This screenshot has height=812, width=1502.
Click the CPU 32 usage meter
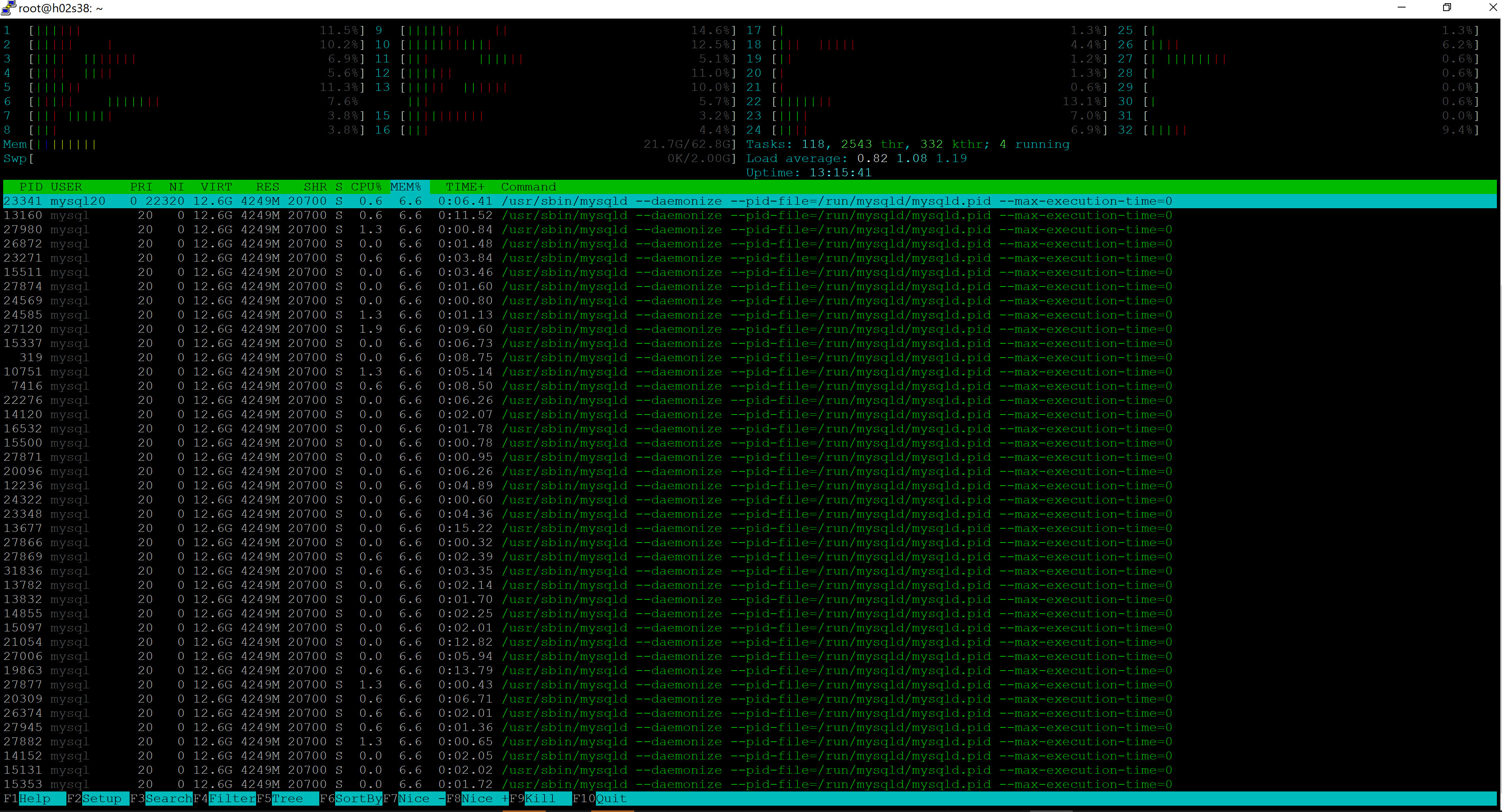pyautogui.click(x=1298, y=130)
